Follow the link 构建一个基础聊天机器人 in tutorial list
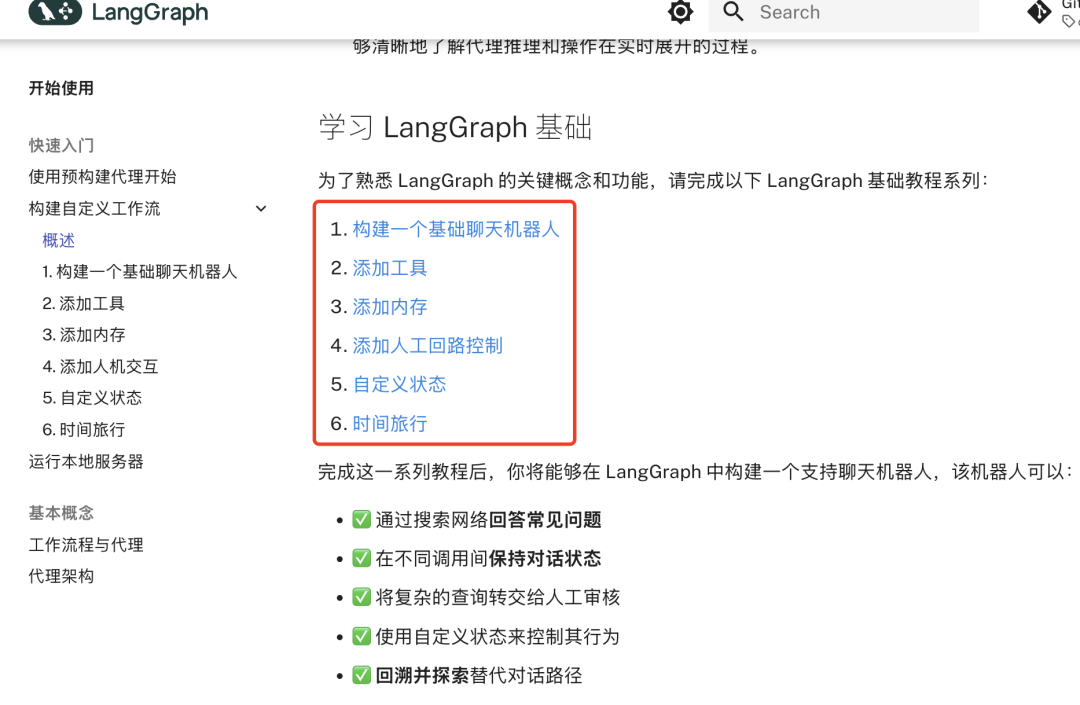 (456, 229)
